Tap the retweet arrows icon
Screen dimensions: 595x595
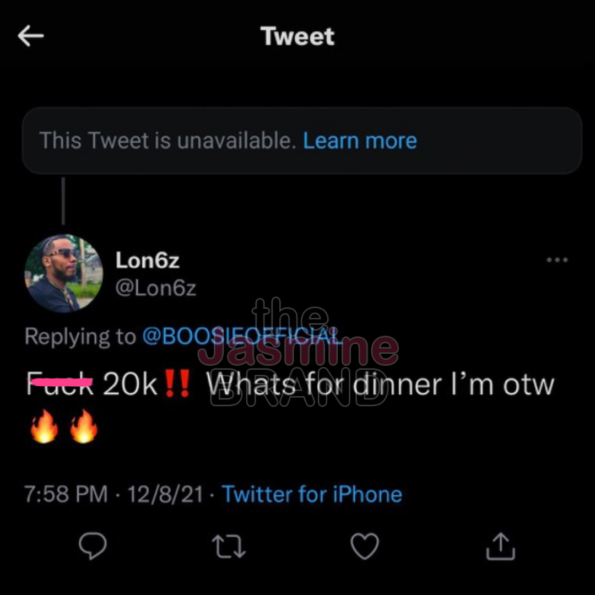click(x=228, y=546)
